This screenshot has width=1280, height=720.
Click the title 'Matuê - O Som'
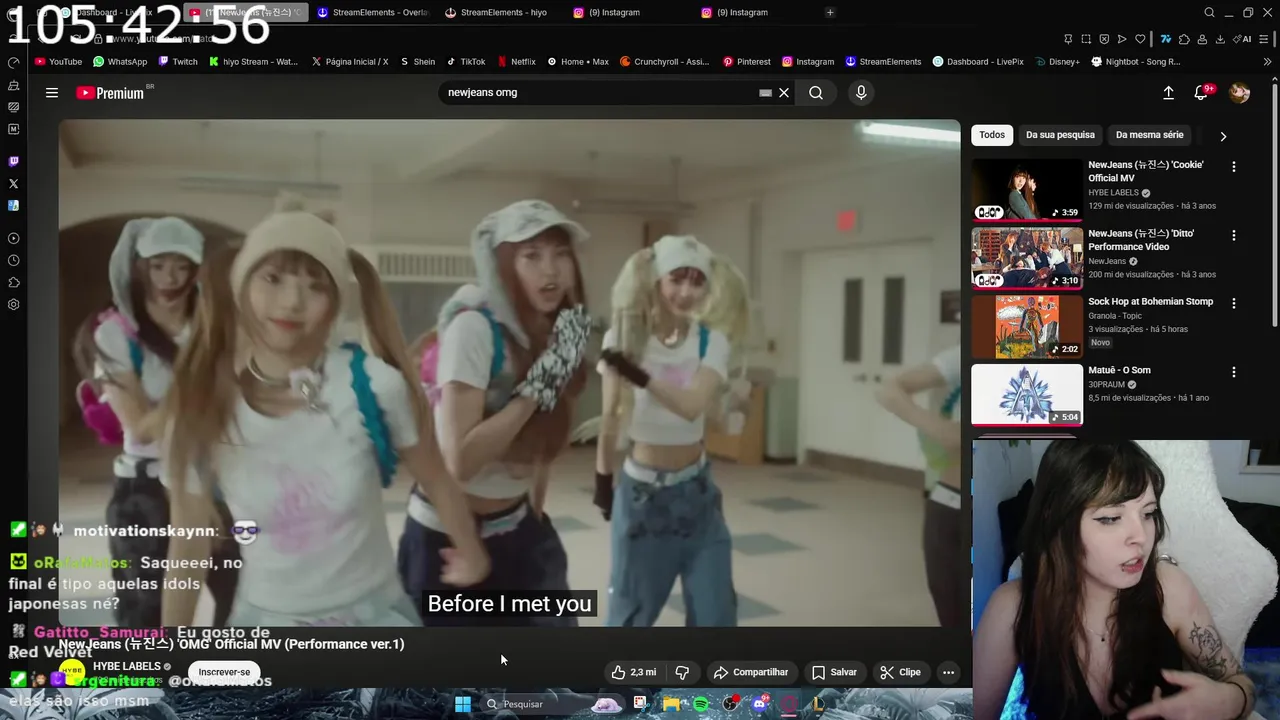(1119, 370)
